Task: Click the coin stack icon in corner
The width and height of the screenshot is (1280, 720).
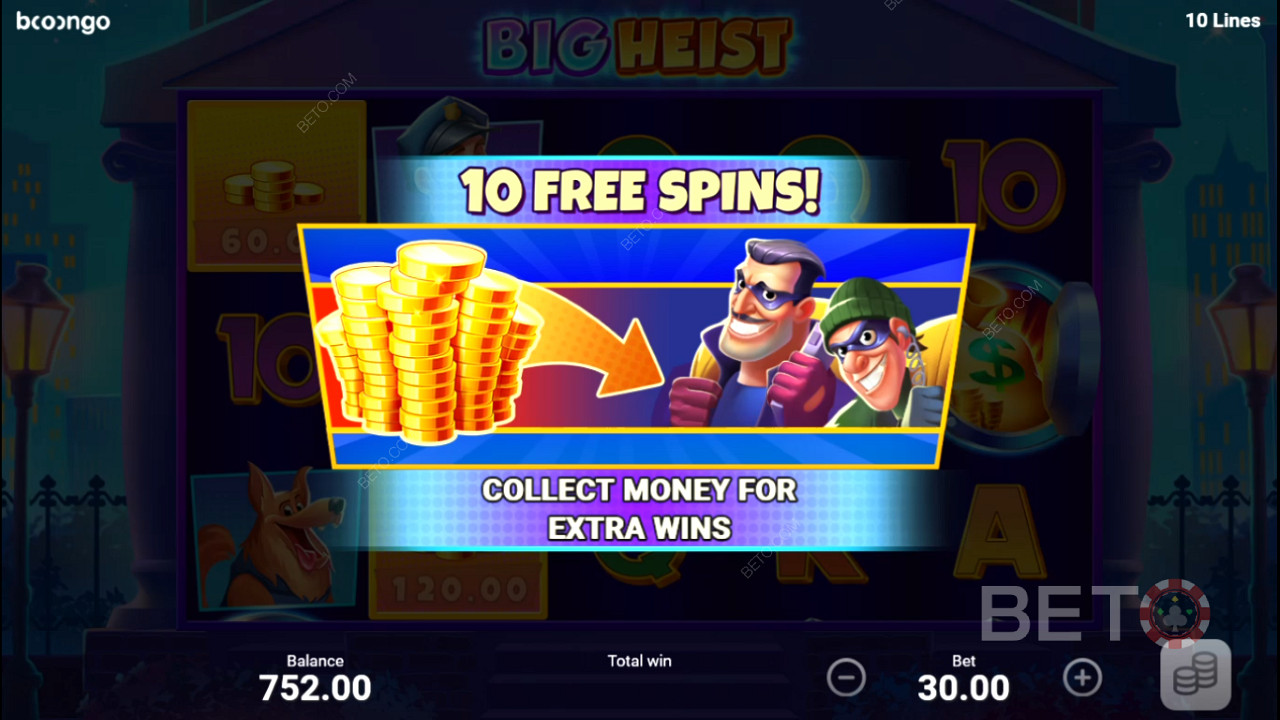Action: pos(1195,675)
